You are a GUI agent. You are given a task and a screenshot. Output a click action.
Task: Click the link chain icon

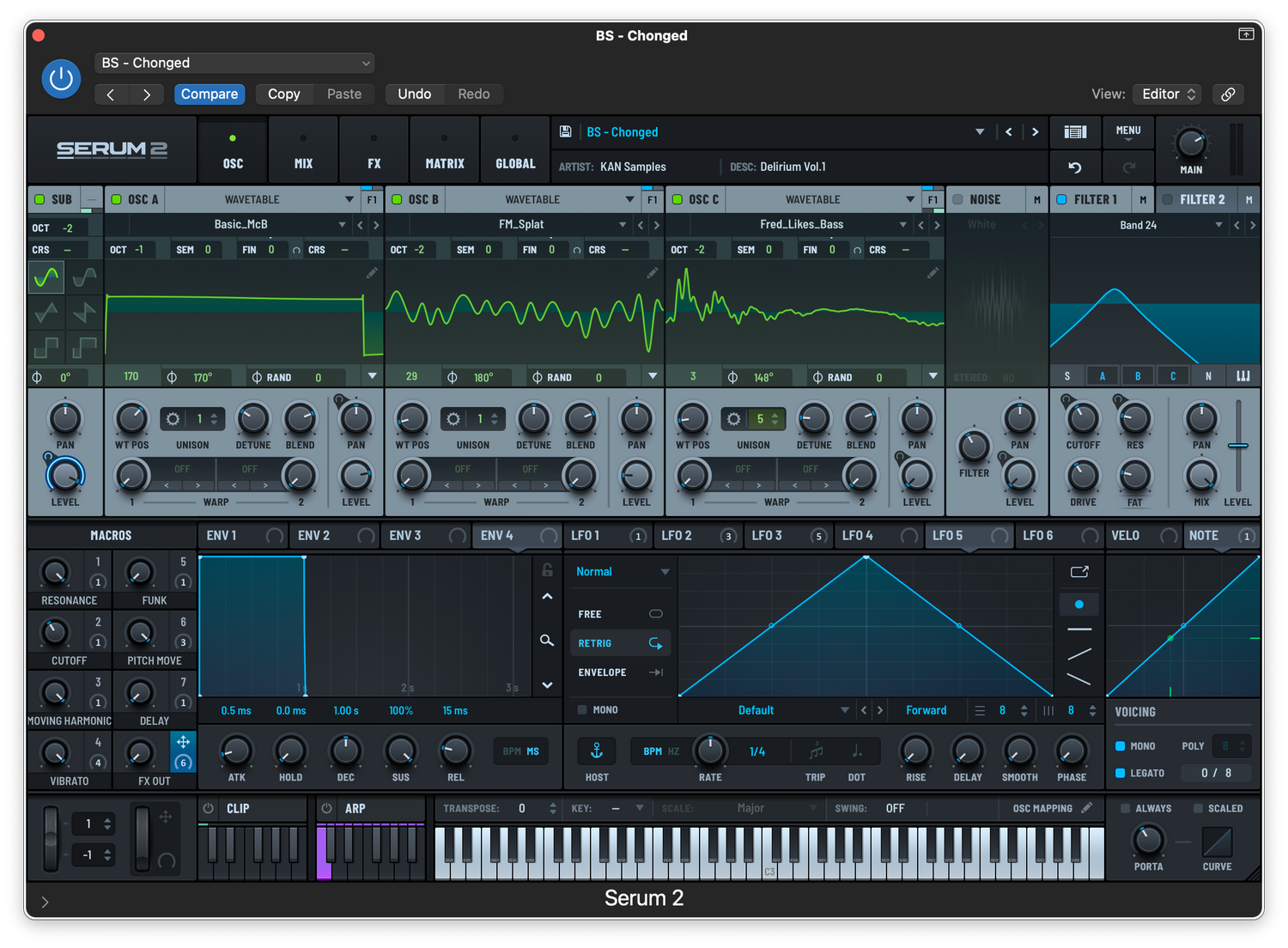[1228, 94]
